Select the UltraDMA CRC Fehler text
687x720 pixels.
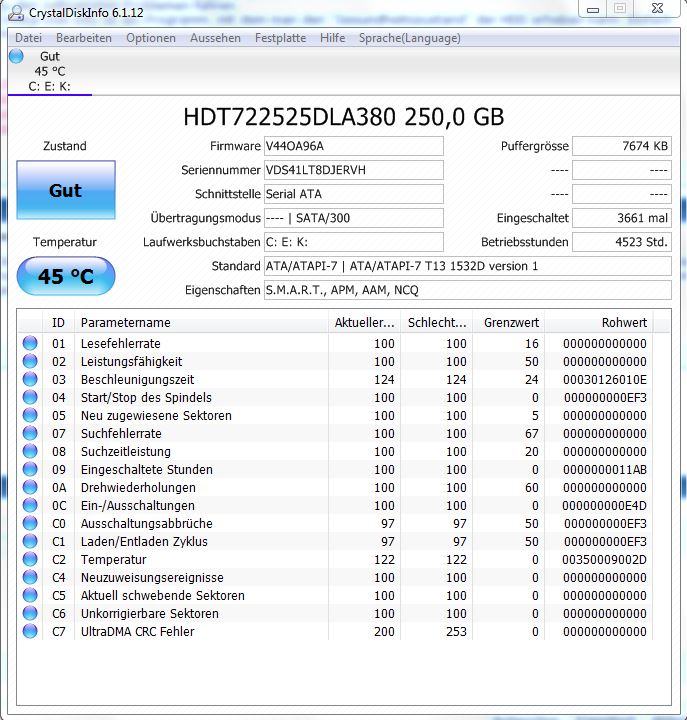137,631
